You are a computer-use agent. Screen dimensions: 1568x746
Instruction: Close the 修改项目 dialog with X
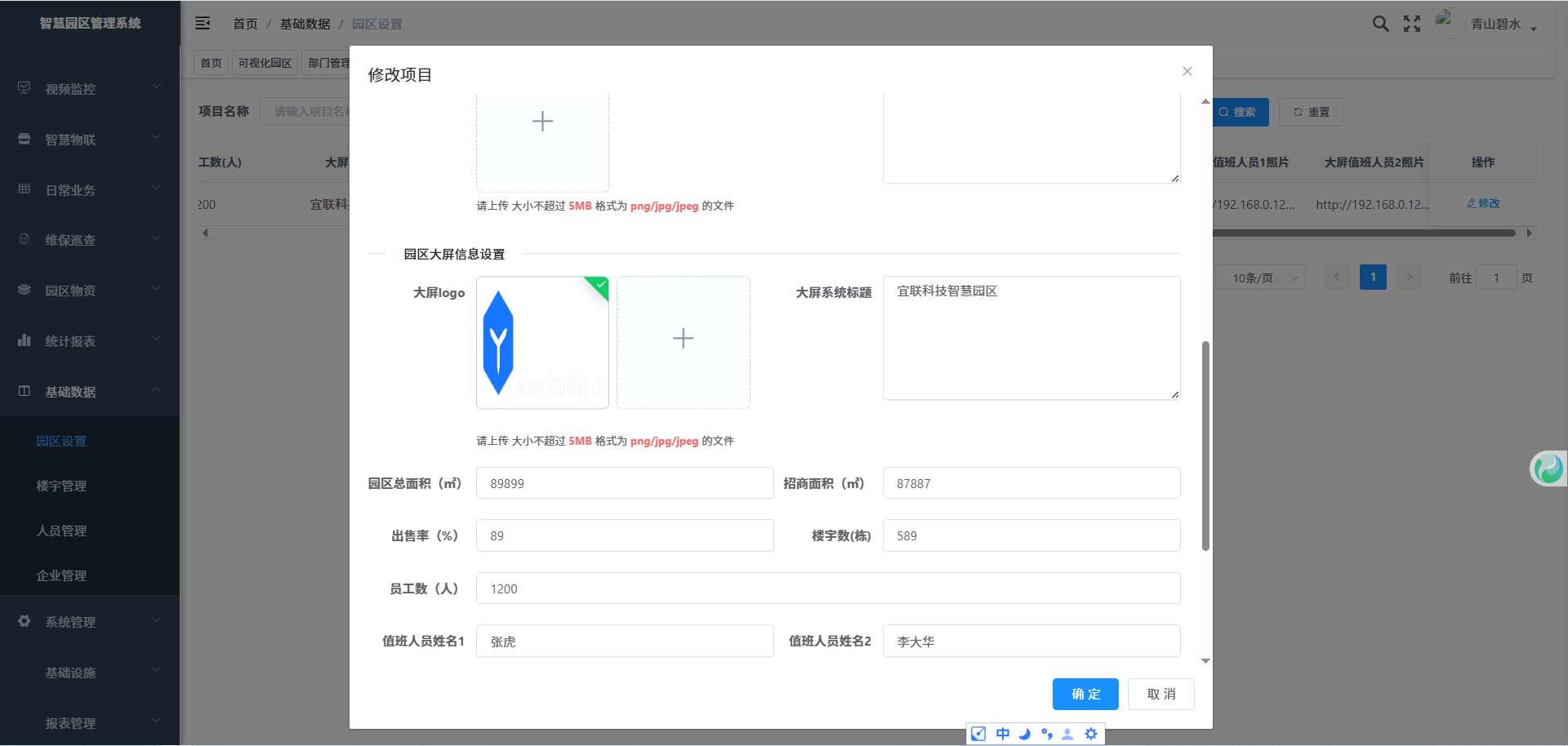click(1187, 72)
